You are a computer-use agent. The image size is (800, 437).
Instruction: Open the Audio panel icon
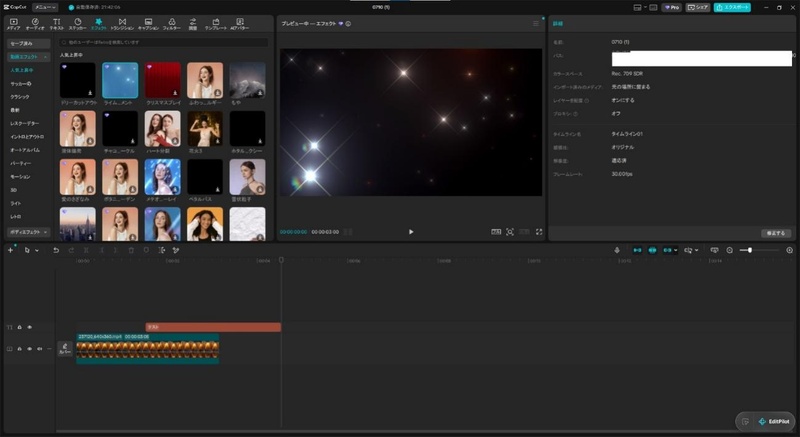[x=35, y=23]
